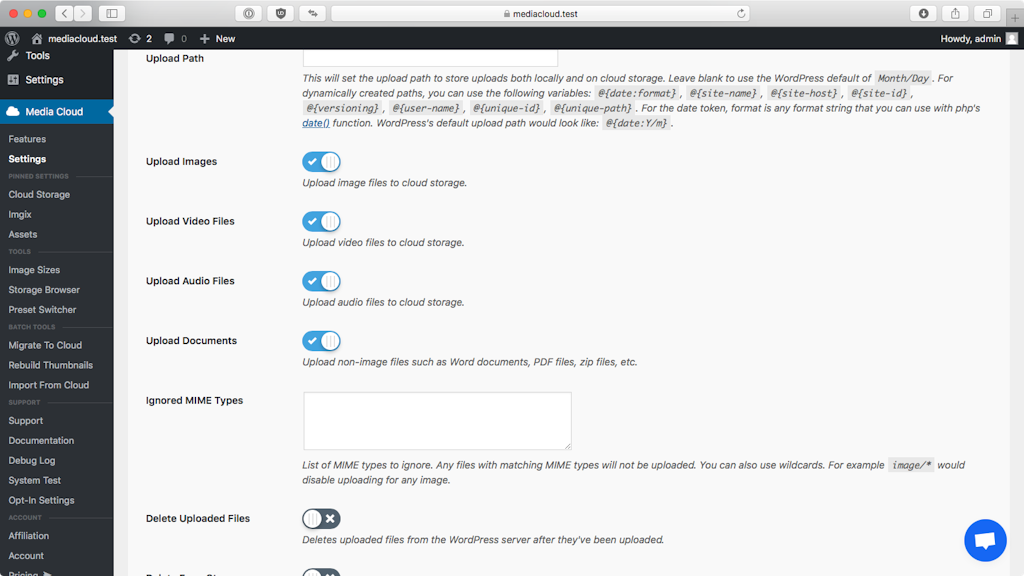The height and width of the screenshot is (576, 1024).
Task: Expand the Media Cloud sidebar menu
Action: click(55, 112)
